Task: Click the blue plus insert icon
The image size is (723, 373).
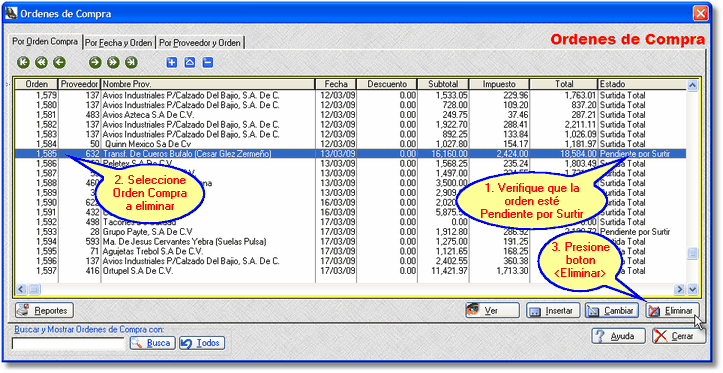Action: coord(172,62)
